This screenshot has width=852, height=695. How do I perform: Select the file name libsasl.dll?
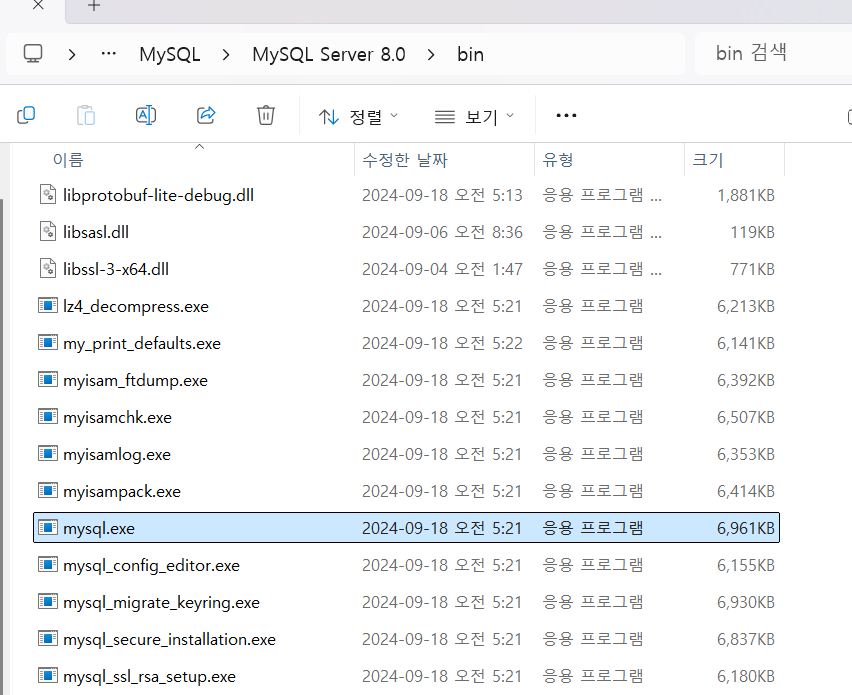pos(96,232)
